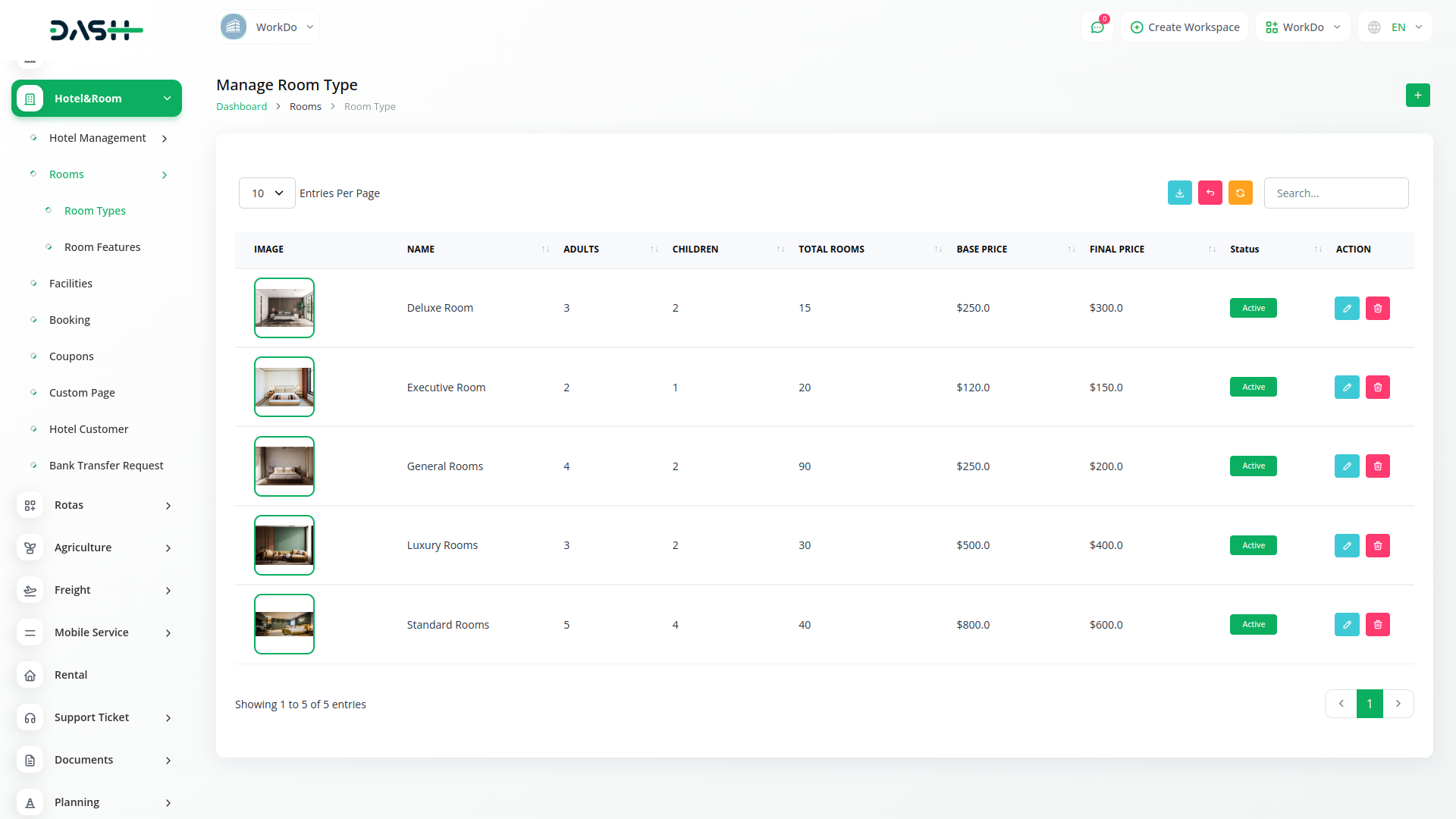Open the EN language dropdown
The width and height of the screenshot is (1456, 819).
click(x=1396, y=27)
